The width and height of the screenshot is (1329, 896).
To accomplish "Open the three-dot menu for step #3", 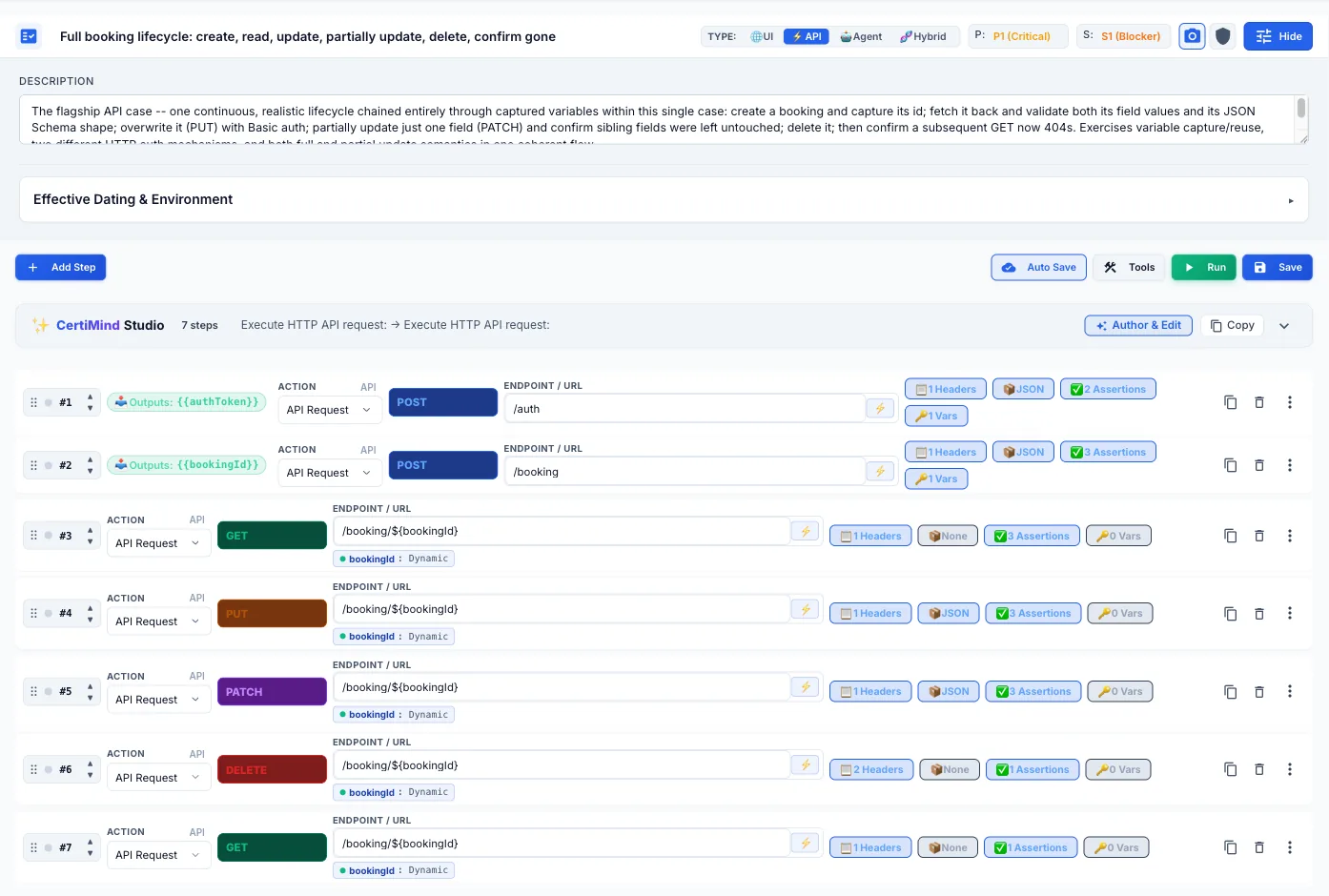I will click(x=1290, y=536).
